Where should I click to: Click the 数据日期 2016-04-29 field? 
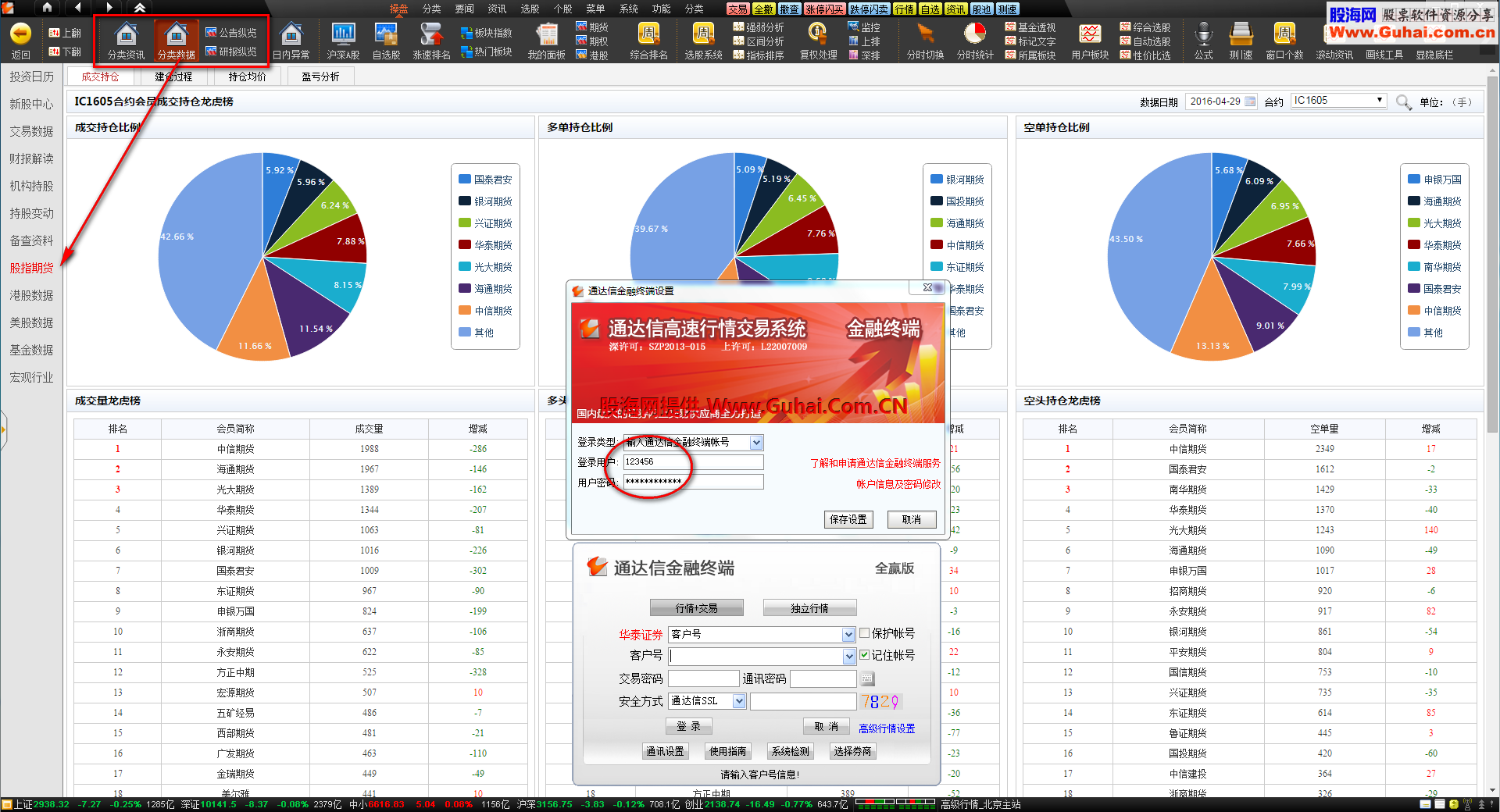[1222, 101]
